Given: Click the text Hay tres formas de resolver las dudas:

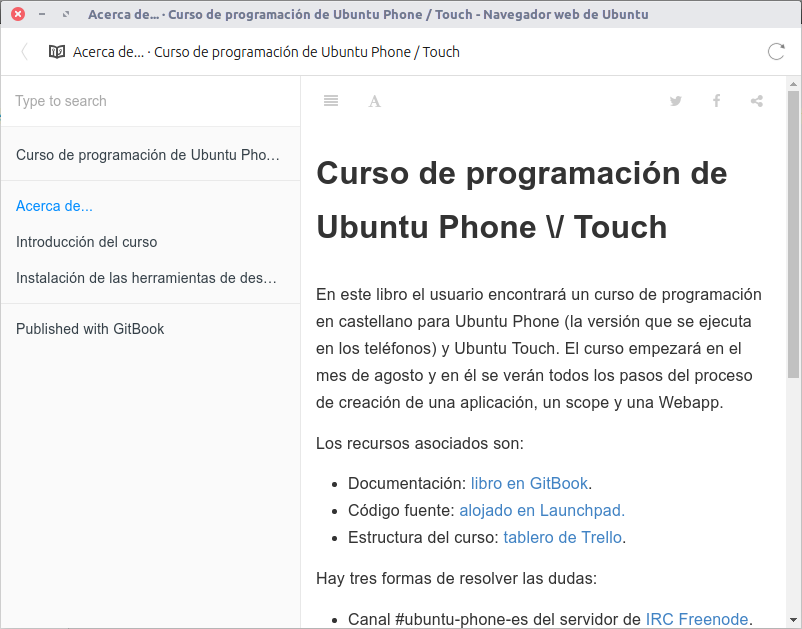Looking at the screenshot, I should pos(456,578).
